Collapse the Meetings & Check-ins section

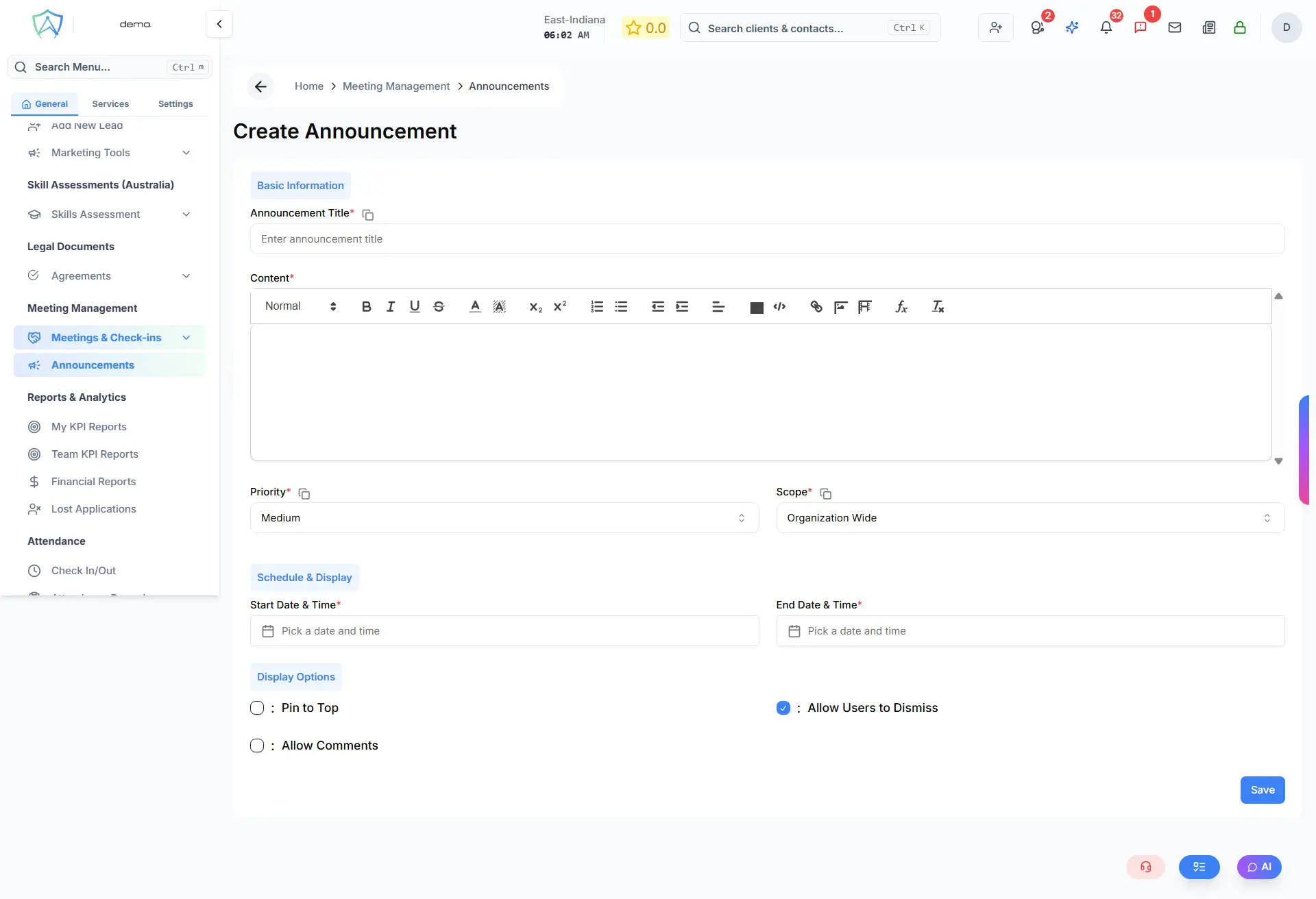point(186,337)
